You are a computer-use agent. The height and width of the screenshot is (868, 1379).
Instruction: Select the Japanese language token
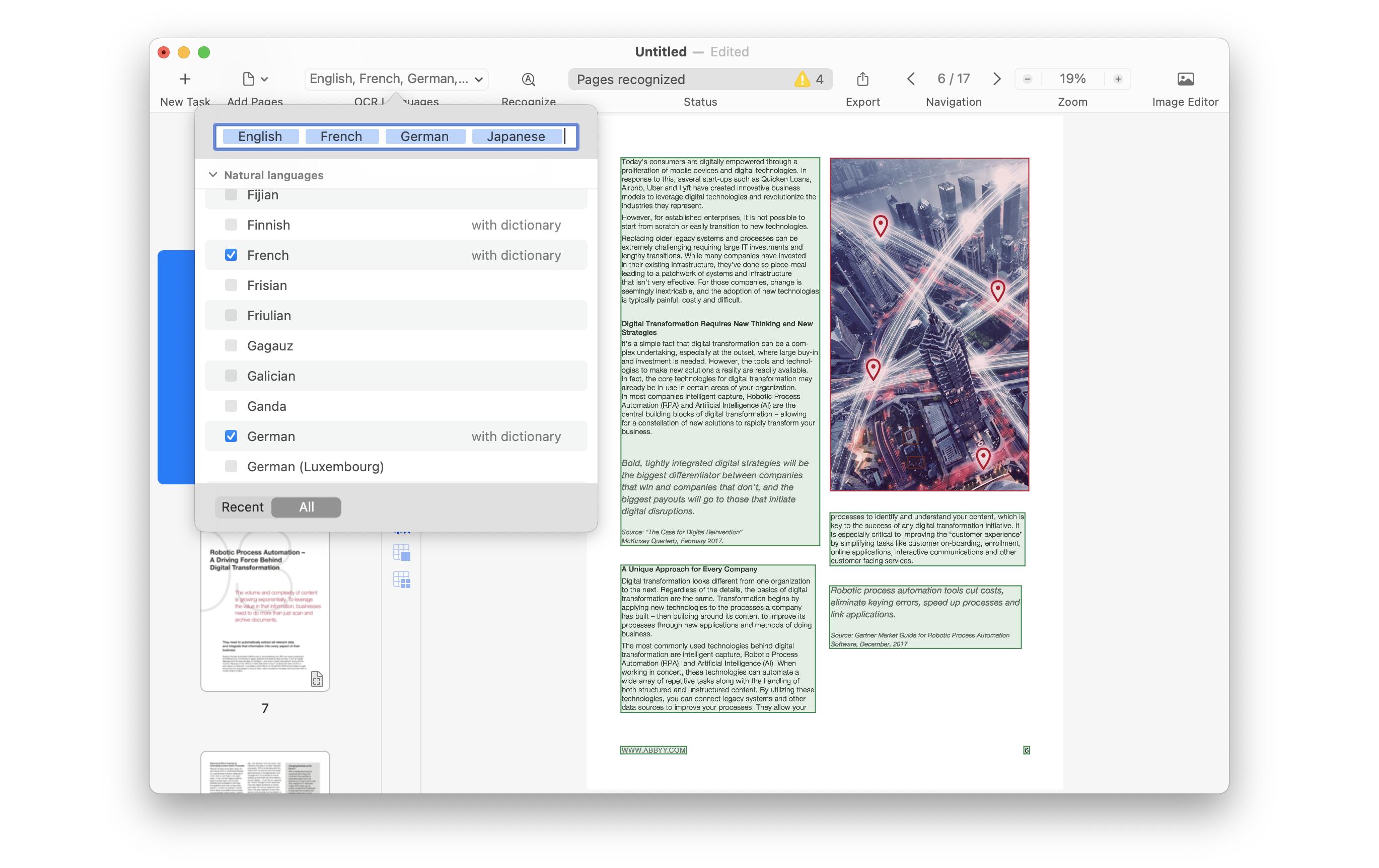[516, 136]
